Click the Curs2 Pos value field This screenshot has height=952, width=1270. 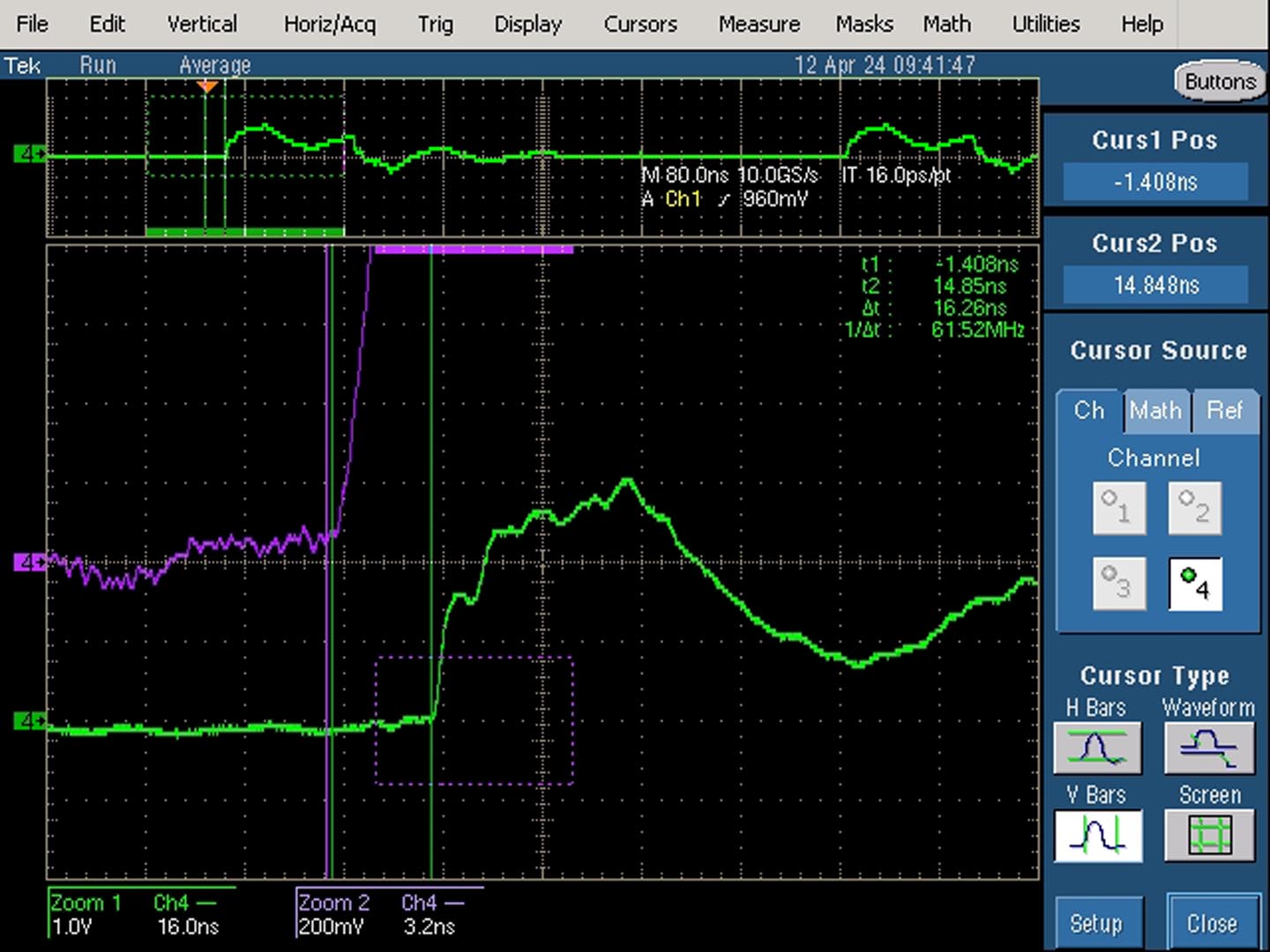(1155, 286)
